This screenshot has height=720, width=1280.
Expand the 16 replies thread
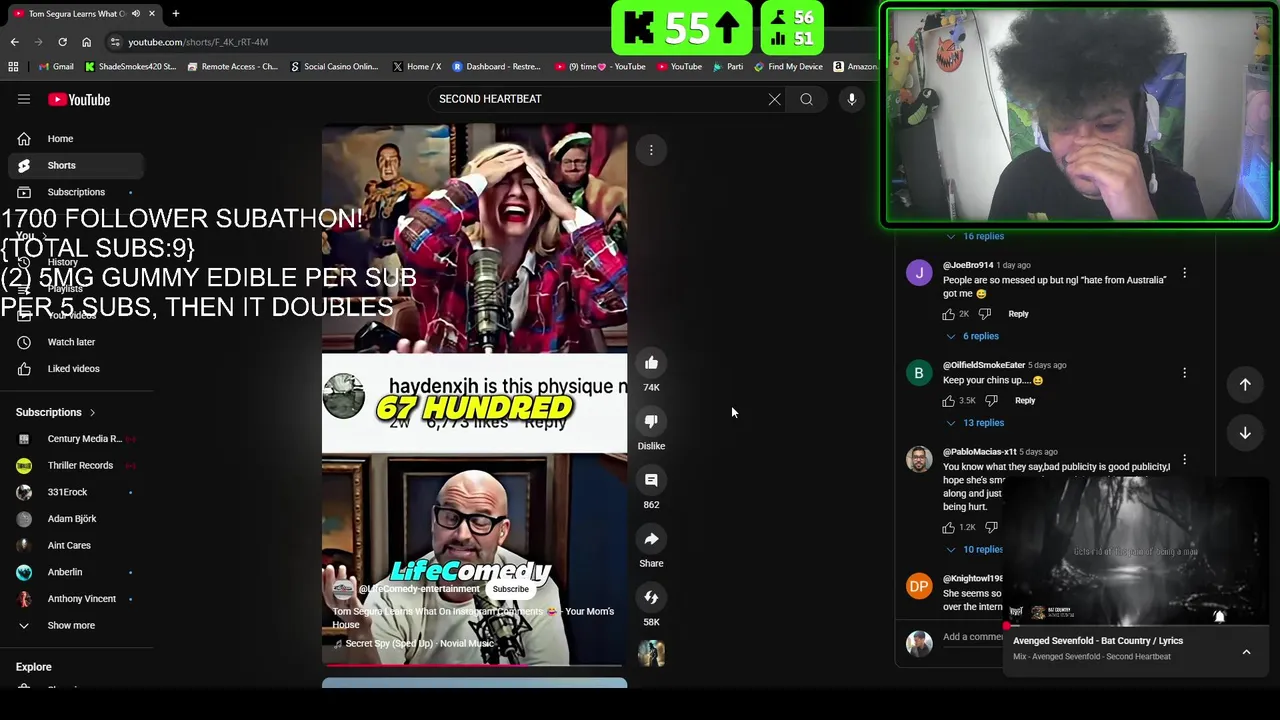pyautogui.click(x=975, y=236)
